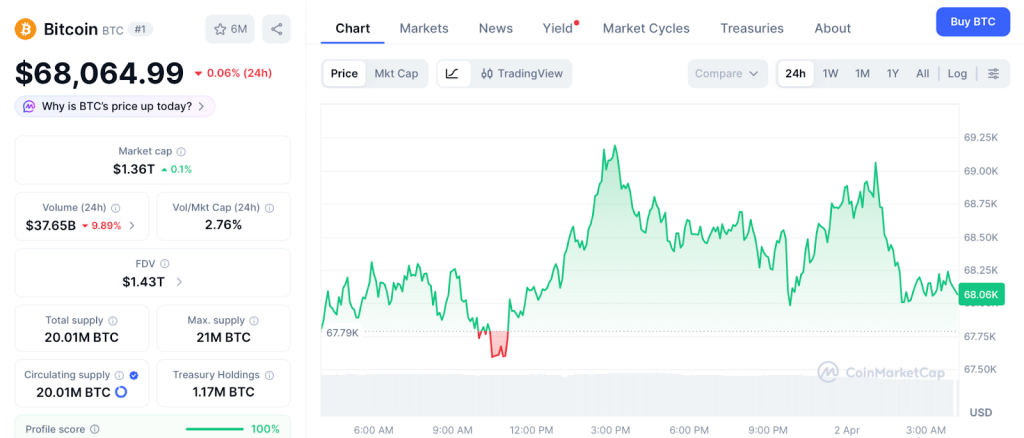
Task: Click the verified badge near Circulating supply
Action: 134,375
